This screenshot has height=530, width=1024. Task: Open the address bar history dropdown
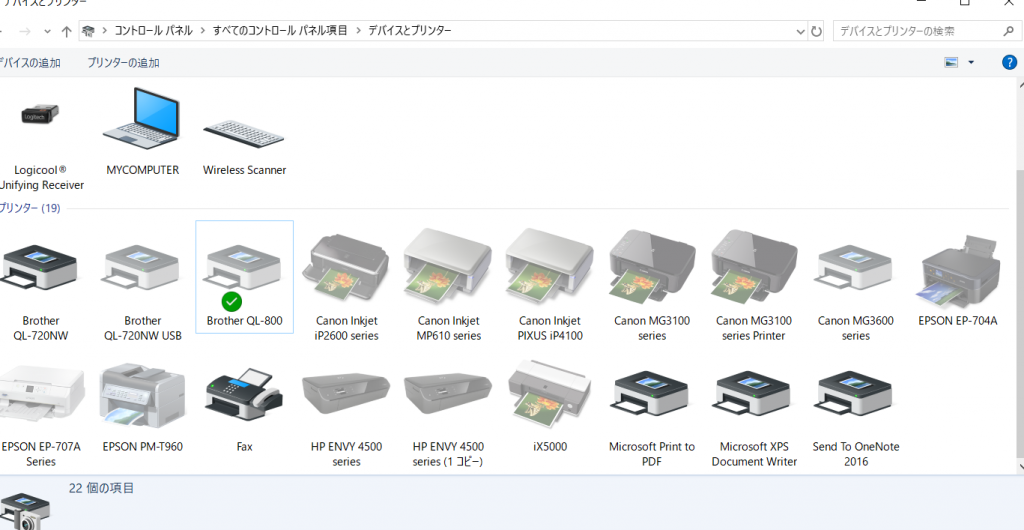(x=800, y=31)
